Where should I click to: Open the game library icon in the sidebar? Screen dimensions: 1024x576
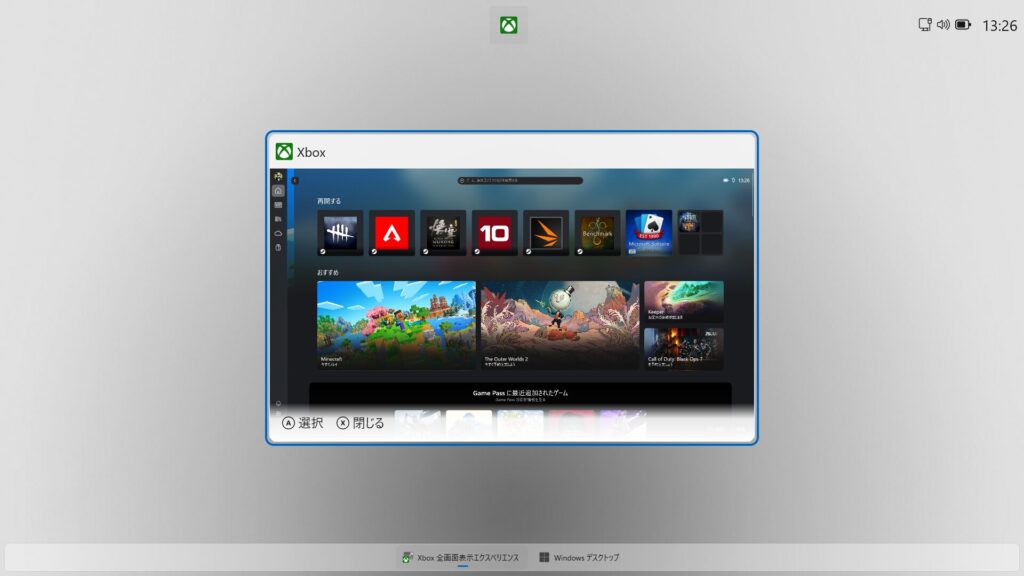click(x=278, y=204)
